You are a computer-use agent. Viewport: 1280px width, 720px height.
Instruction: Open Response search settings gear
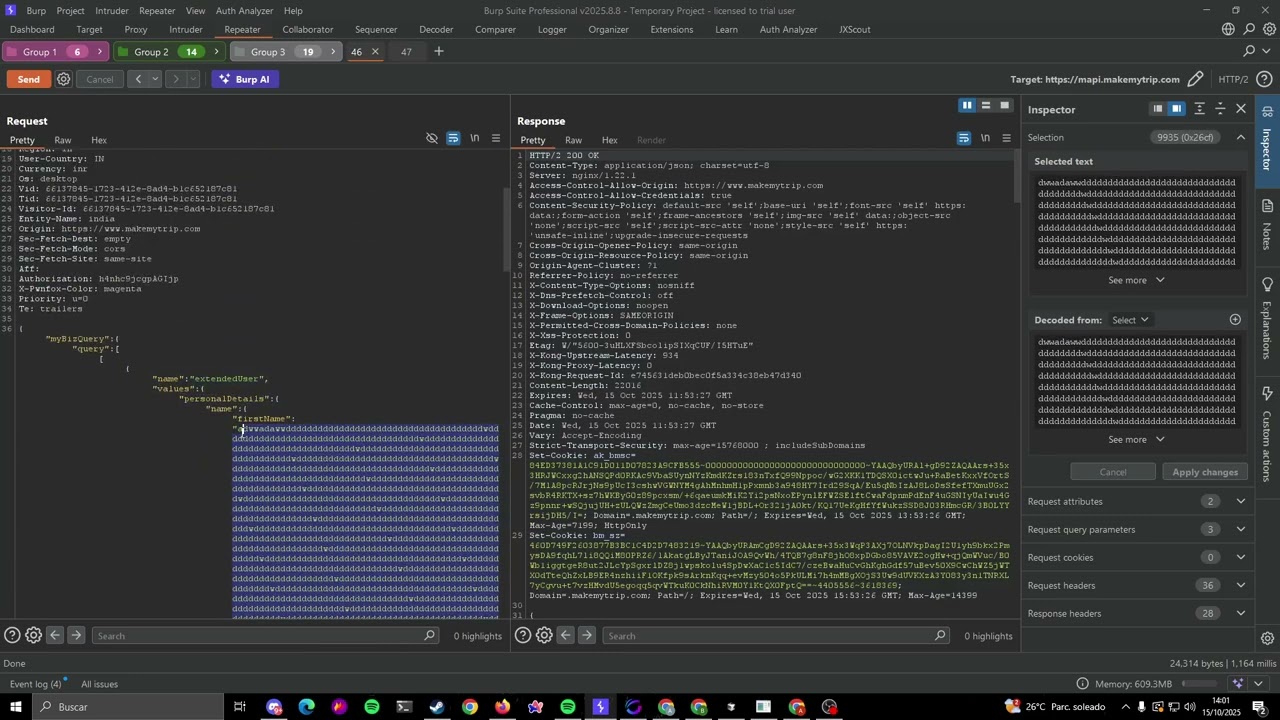click(x=544, y=636)
